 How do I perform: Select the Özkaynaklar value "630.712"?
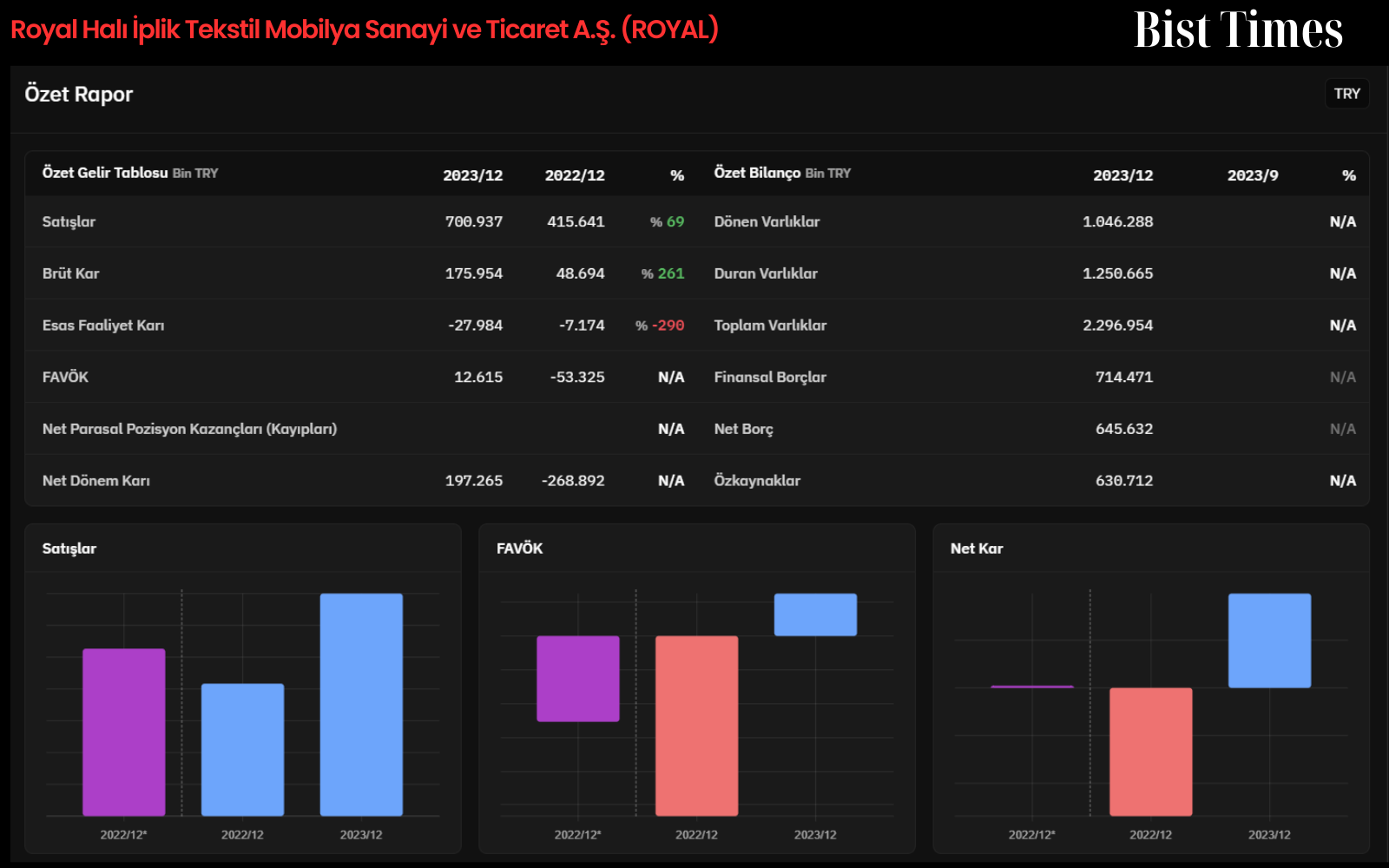(x=1124, y=481)
